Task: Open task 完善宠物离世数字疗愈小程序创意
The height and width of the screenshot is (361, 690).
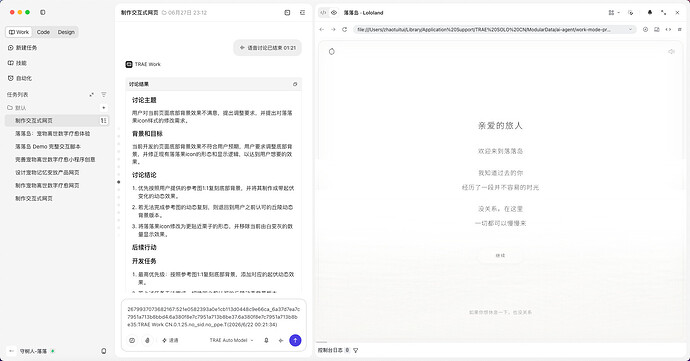Action: pyautogui.click(x=55, y=159)
